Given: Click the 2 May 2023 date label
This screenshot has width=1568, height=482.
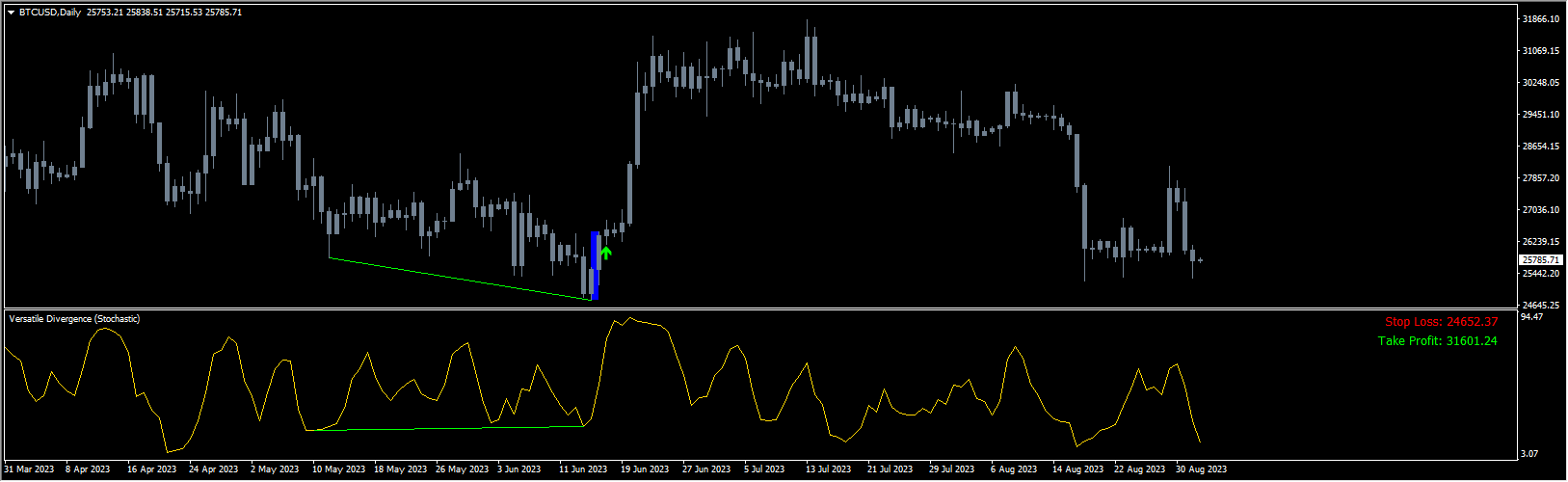Looking at the screenshot, I should pos(274,470).
